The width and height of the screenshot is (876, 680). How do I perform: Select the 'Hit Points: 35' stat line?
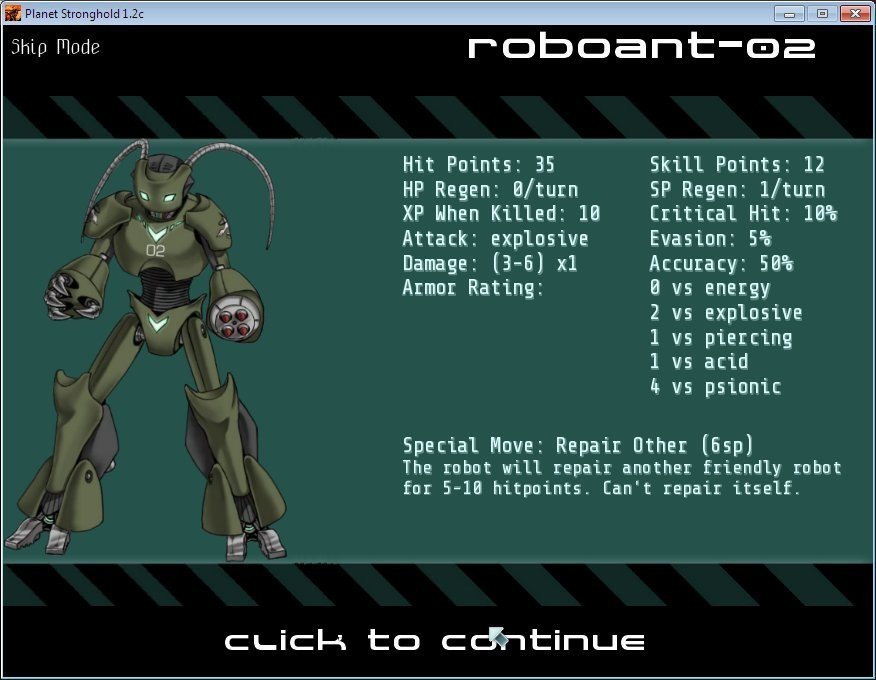click(479, 165)
